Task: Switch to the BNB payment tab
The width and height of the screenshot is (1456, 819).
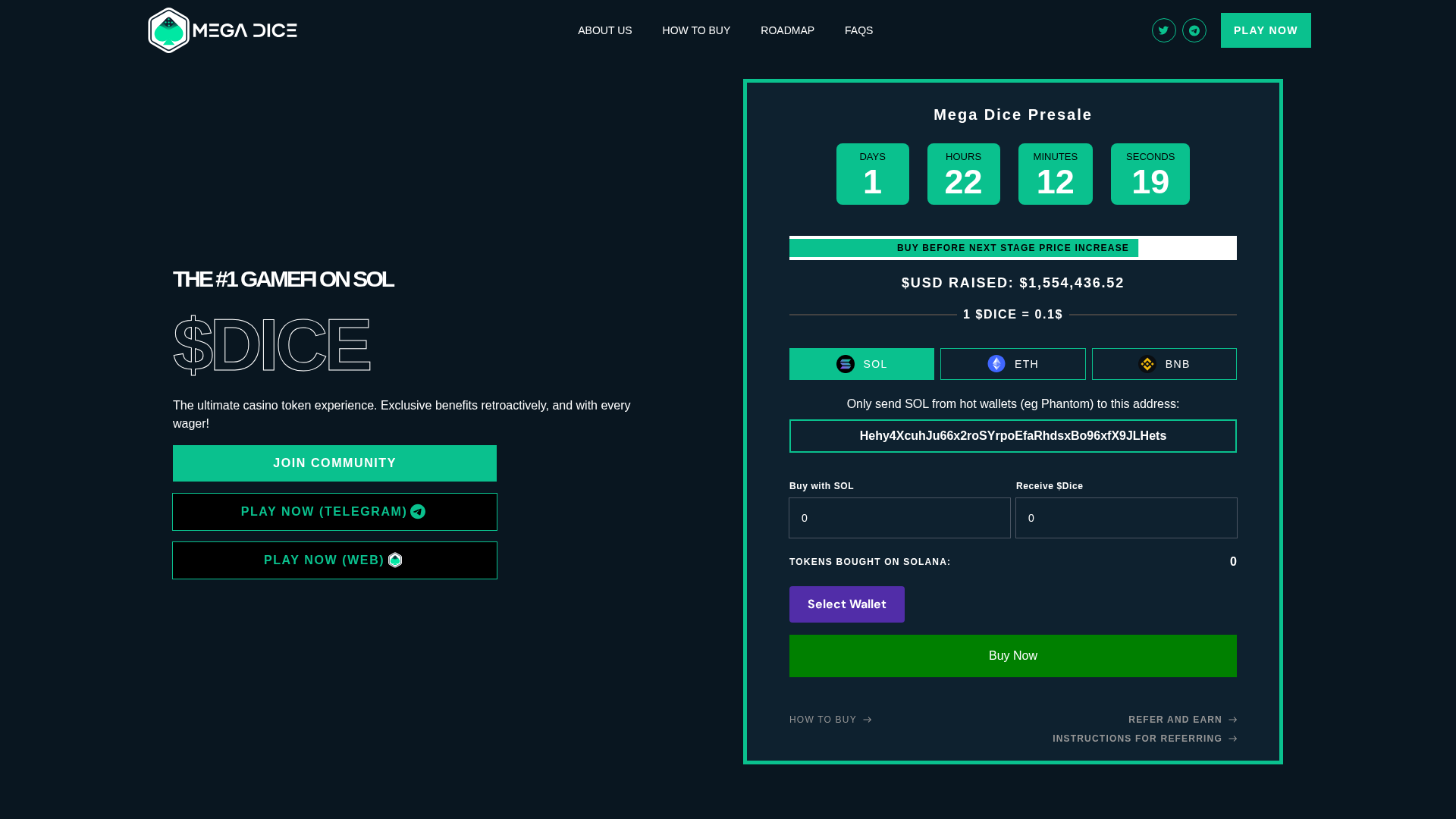Action: point(1164,364)
